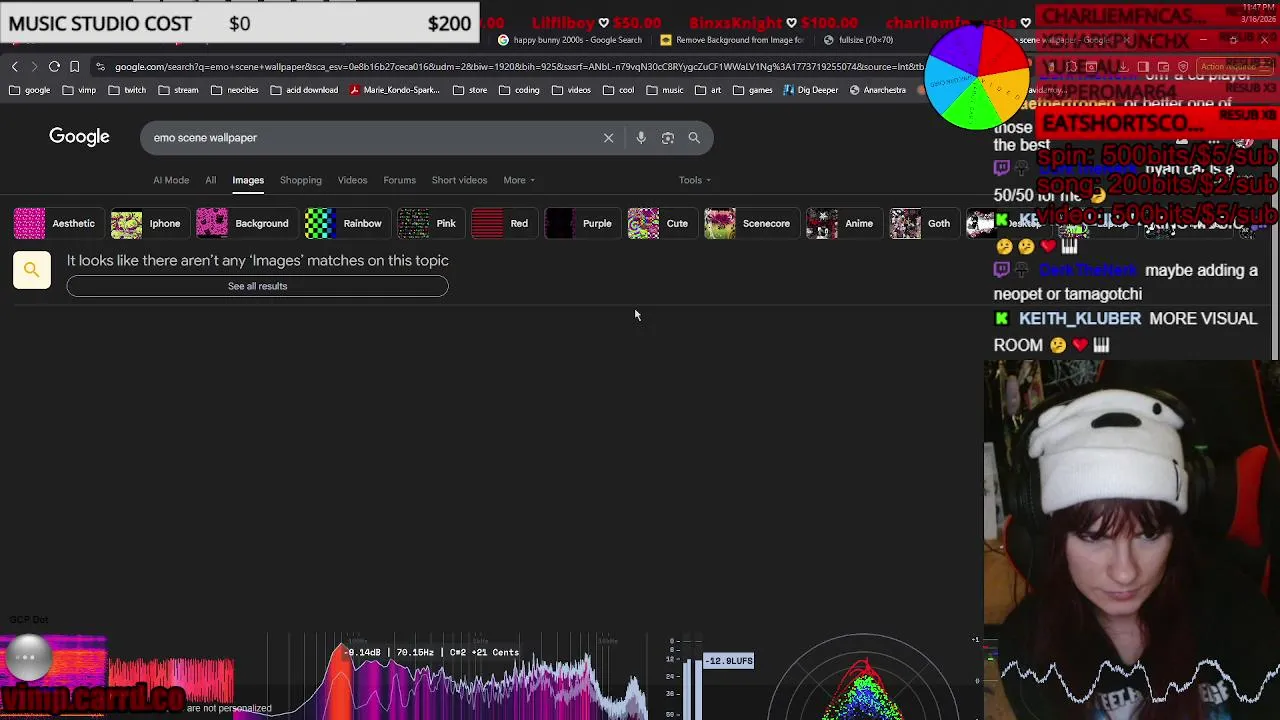The image size is (1280, 720).
Task: Open the 'cool' bookmarks folder
Action: click(x=619, y=90)
